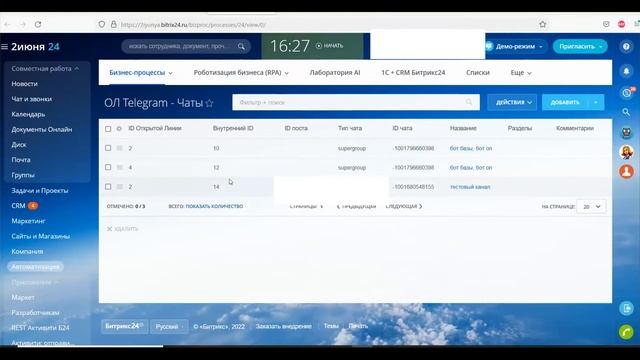
Task: Click the magnifier in the top search box
Action: [x=241, y=46]
